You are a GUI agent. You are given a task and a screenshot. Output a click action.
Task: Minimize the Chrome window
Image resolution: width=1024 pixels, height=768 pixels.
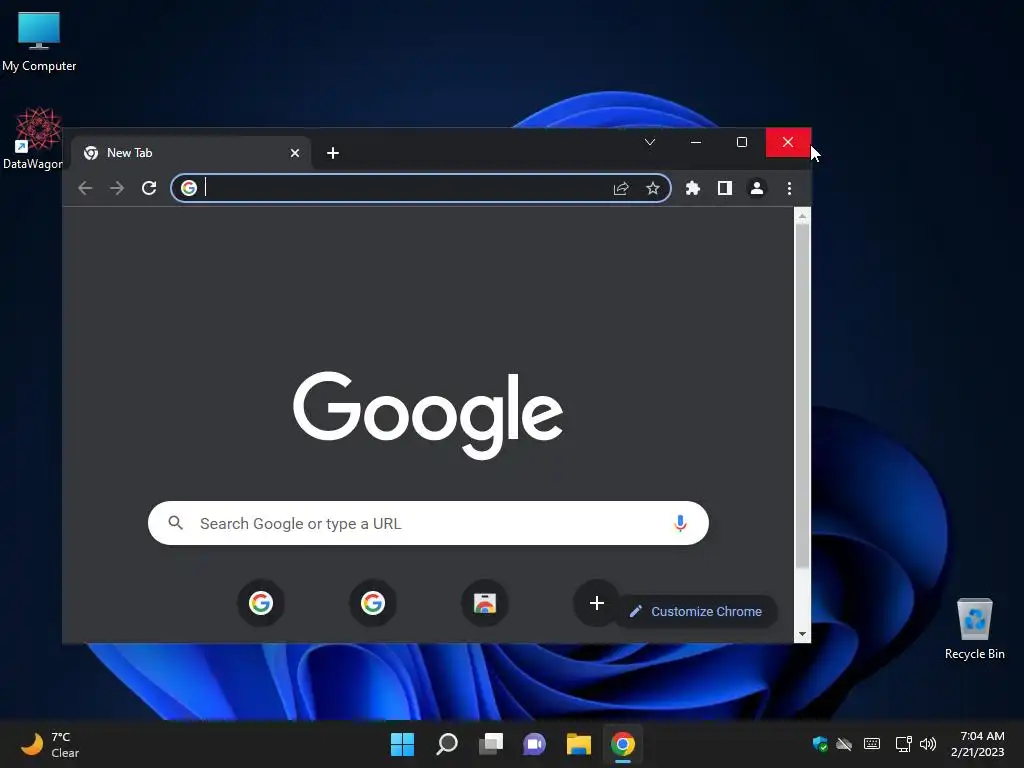696,142
